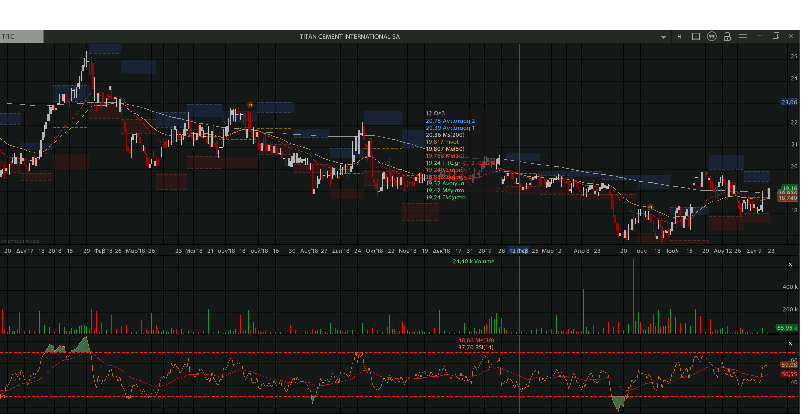The width and height of the screenshot is (802, 414).
Task: Close the chart window
Action: coord(791,36)
